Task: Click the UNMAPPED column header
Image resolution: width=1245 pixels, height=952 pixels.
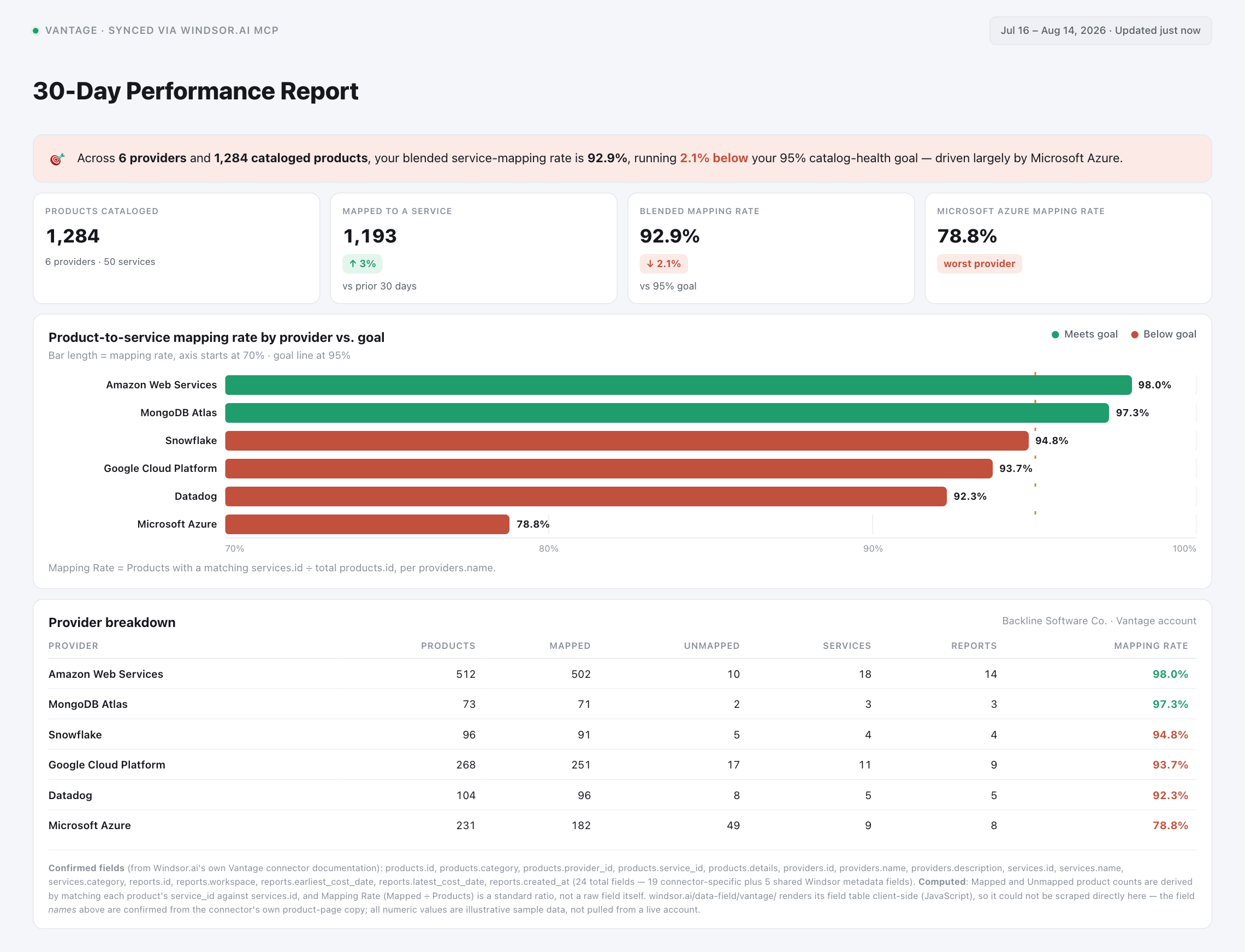Action: click(712, 646)
